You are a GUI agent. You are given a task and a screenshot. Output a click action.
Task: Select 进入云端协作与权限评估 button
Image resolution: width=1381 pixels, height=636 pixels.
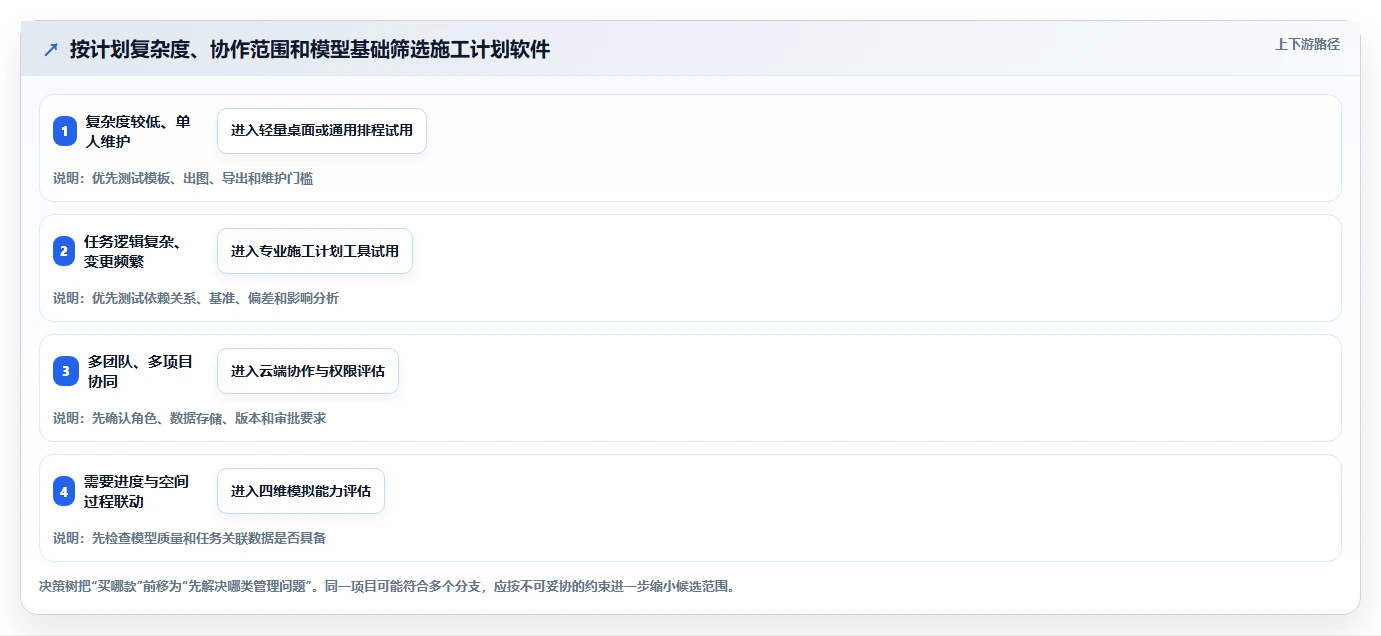click(x=308, y=371)
